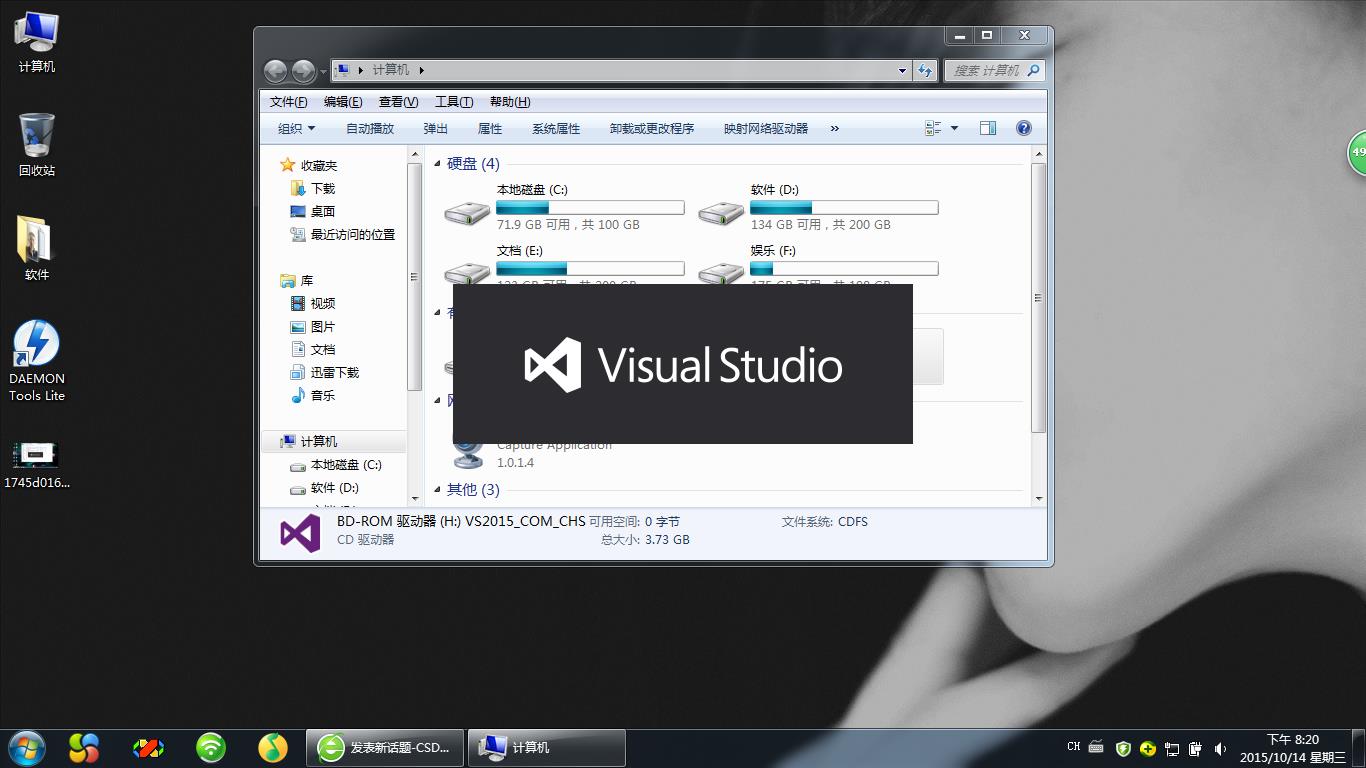This screenshot has height=768, width=1366.
Task: Open the 工具(T) menu
Action: 454,102
